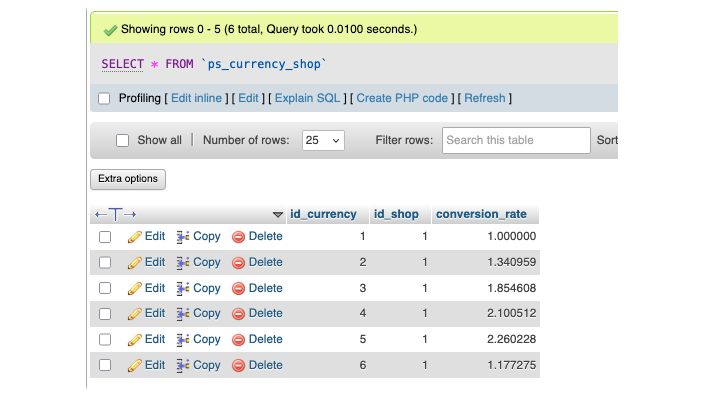Click the id_currency value 6 cell

pyautogui.click(x=363, y=365)
